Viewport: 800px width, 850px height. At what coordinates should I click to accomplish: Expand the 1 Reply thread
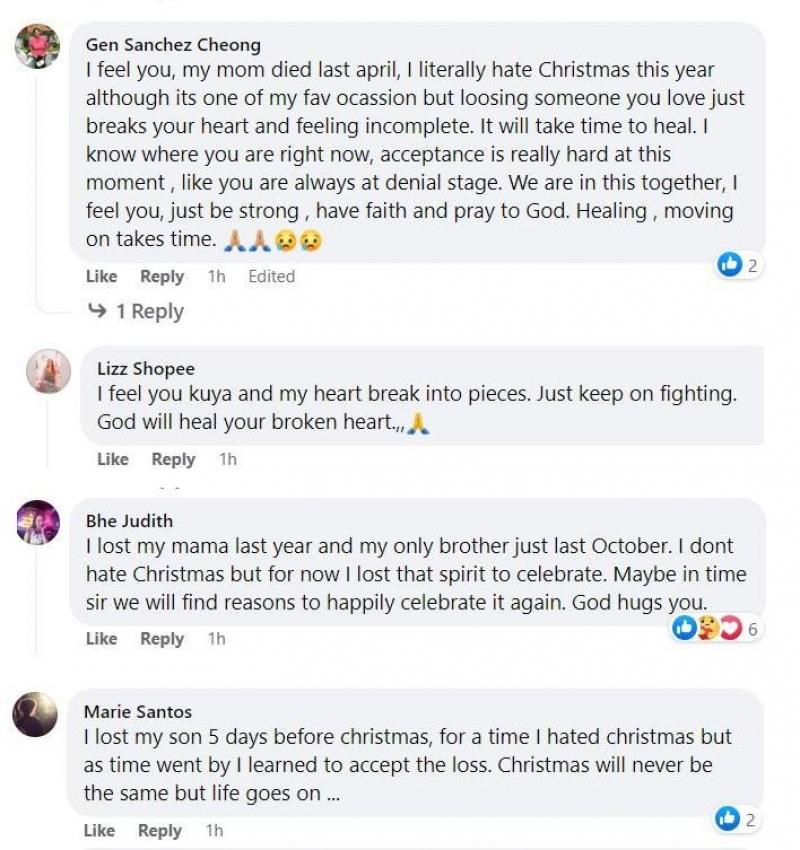136,312
